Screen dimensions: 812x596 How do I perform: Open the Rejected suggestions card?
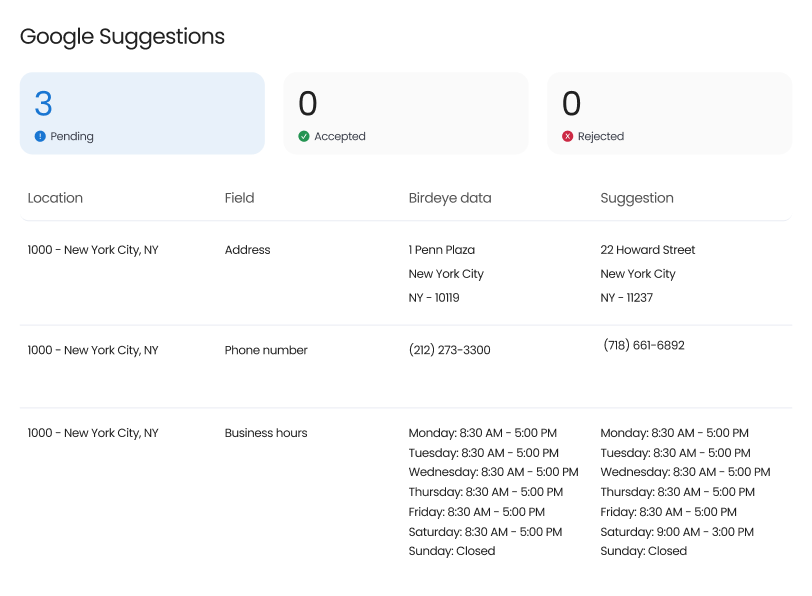click(669, 113)
